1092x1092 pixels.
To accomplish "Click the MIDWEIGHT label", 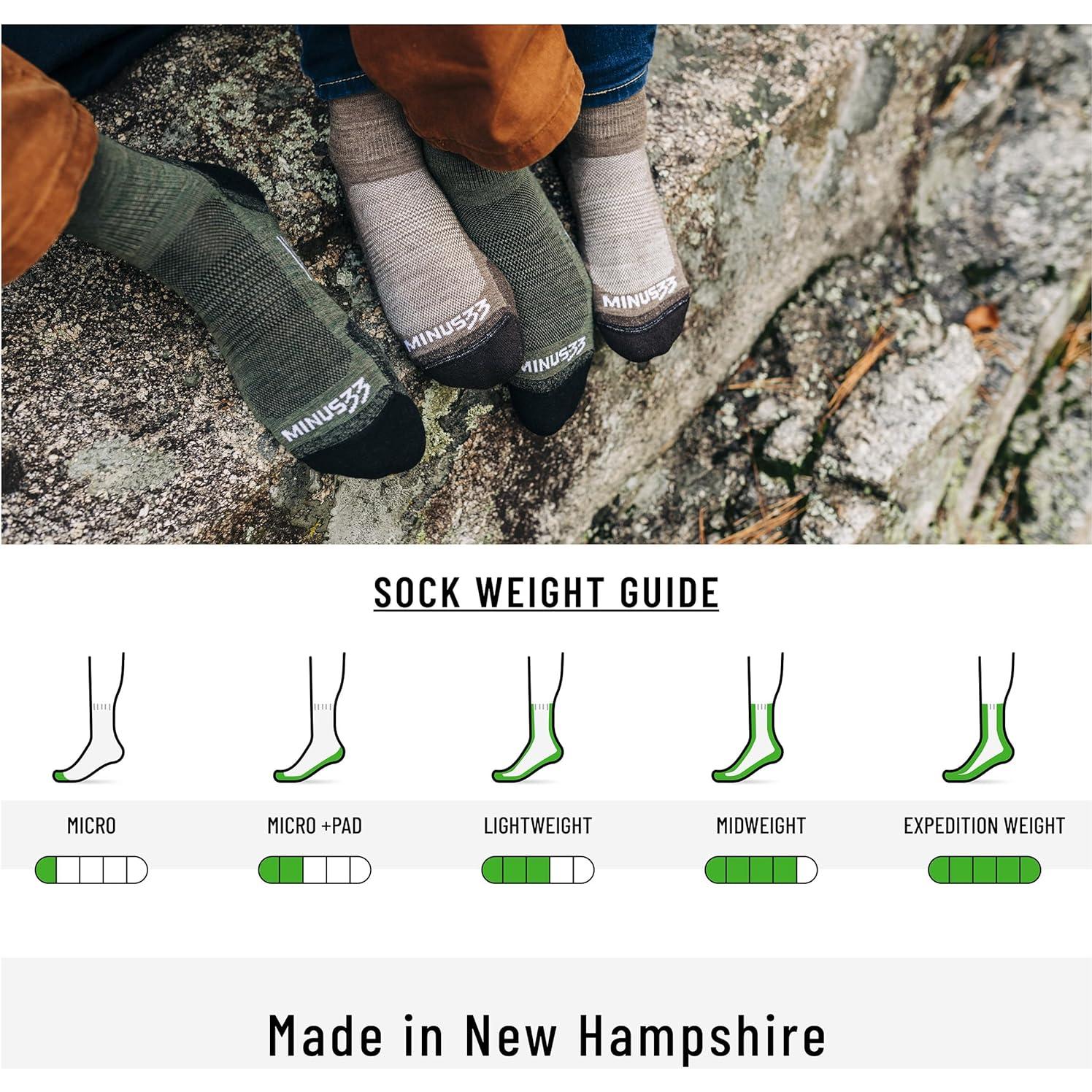I will (x=761, y=826).
